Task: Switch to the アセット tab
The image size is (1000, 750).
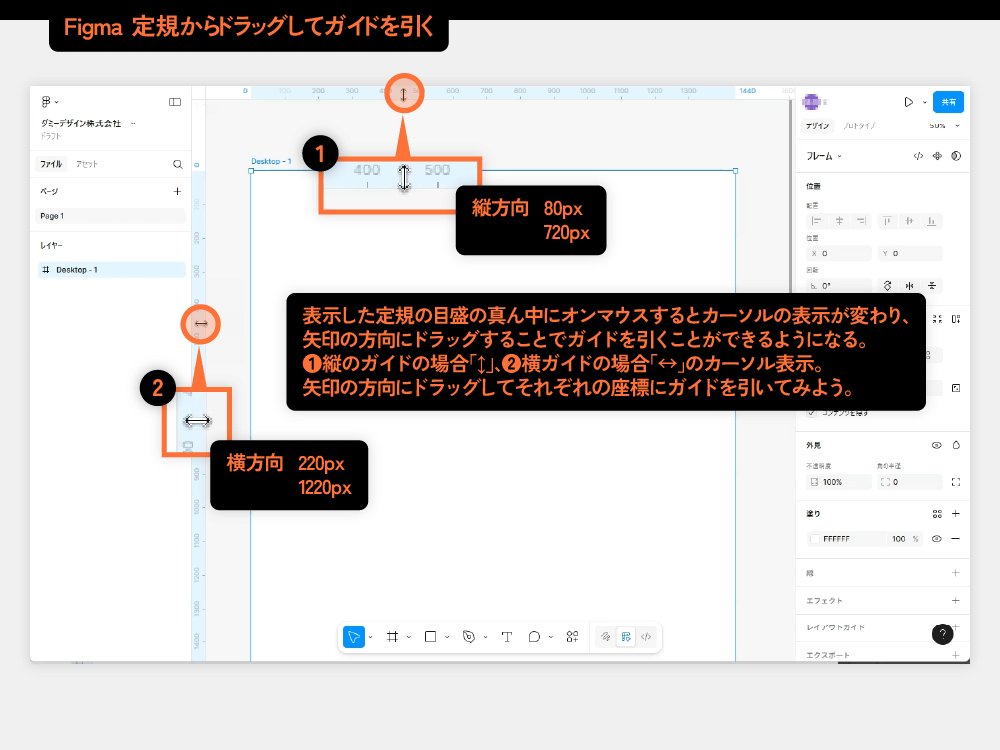Action: [87, 165]
